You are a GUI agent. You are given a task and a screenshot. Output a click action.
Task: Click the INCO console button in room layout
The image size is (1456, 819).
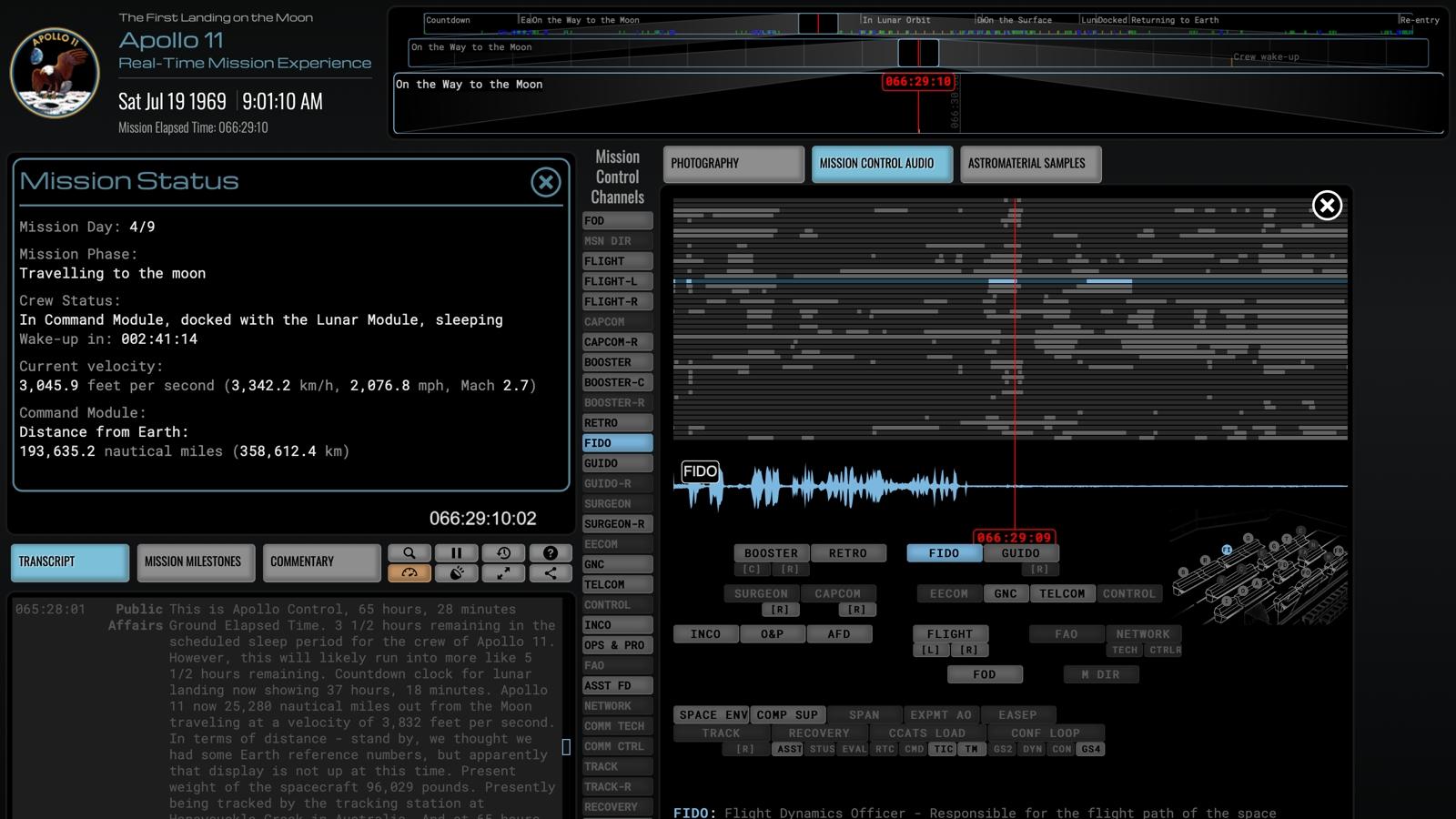point(705,634)
